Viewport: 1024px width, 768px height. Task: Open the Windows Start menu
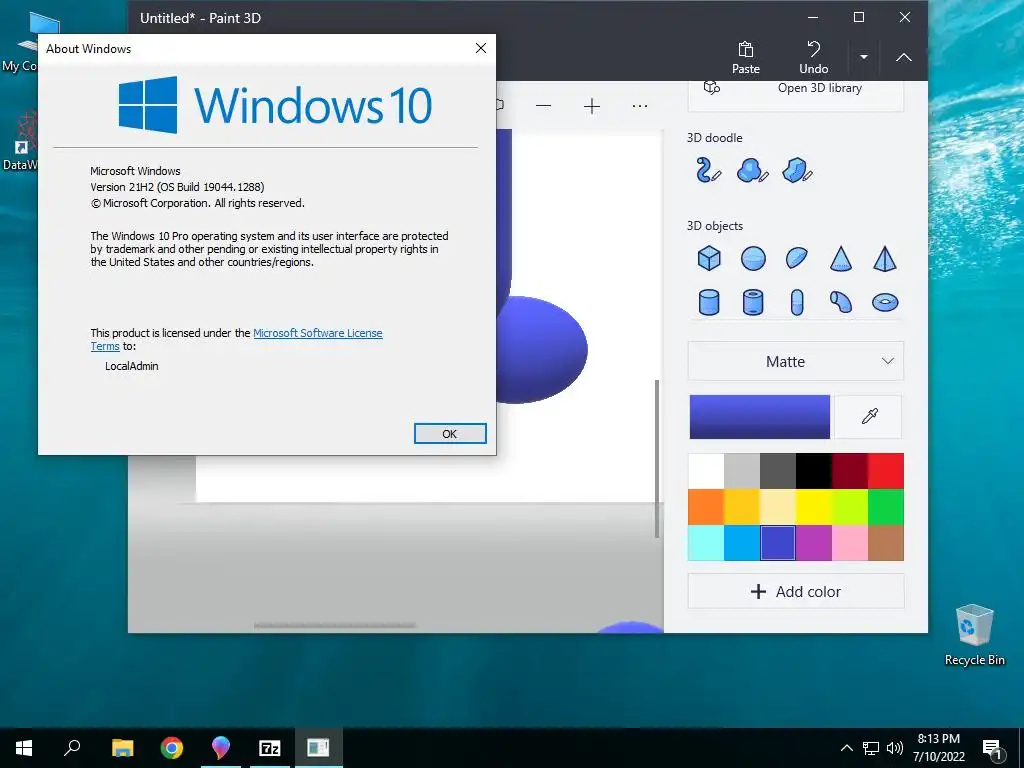coord(24,748)
